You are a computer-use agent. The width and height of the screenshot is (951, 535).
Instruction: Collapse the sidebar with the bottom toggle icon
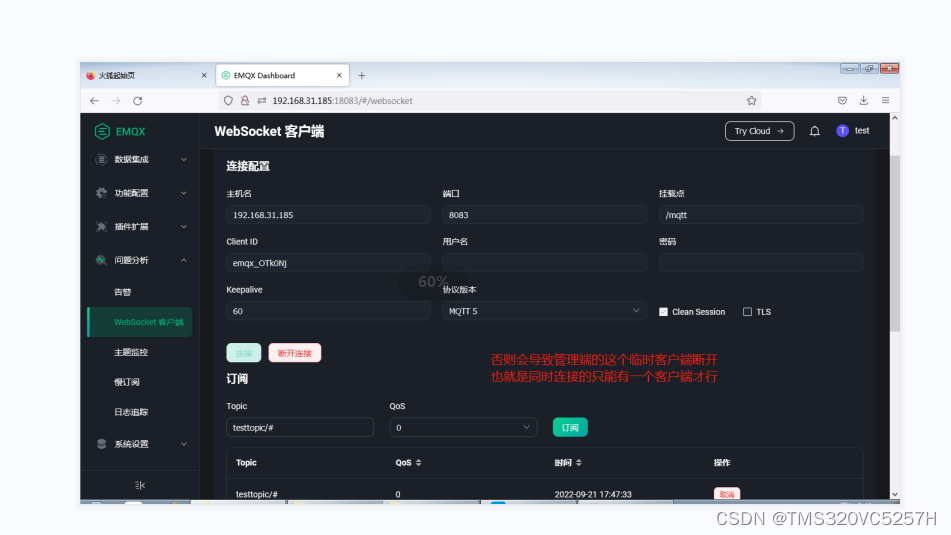pos(140,485)
